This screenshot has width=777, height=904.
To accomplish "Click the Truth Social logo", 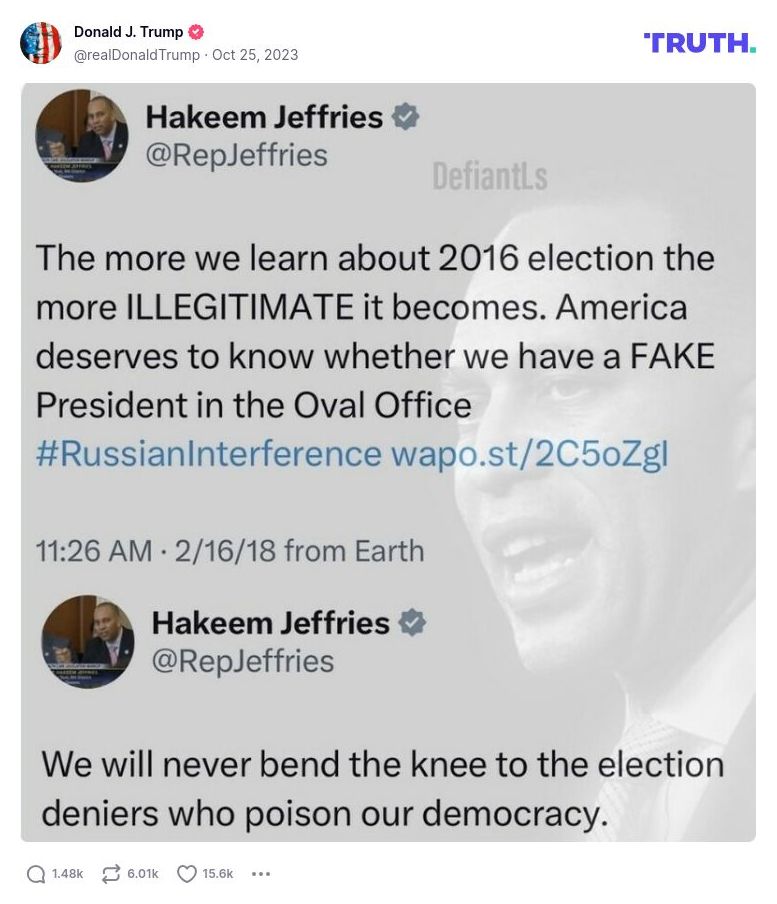I will click(699, 43).
